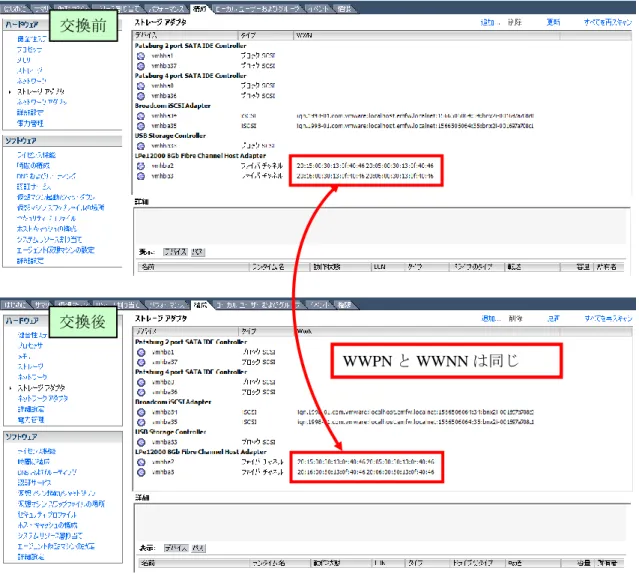Select ネットワーク アダプタ in 交換後 hardware list
The image size is (639, 574).
pos(42,398)
